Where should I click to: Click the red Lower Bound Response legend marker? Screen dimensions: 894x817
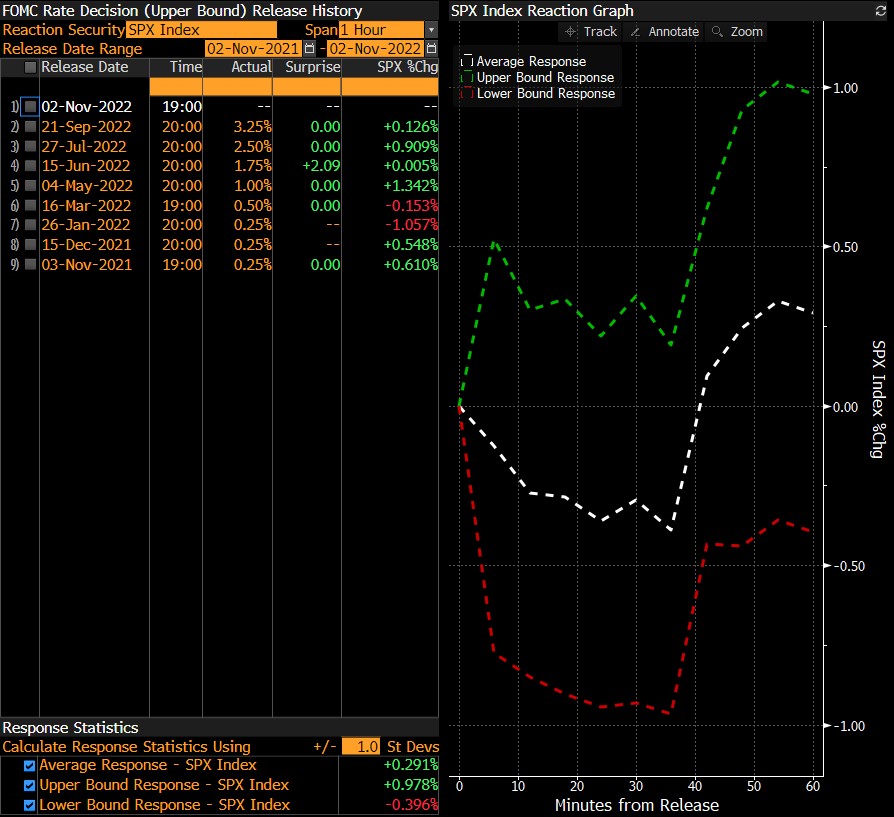pyautogui.click(x=466, y=93)
